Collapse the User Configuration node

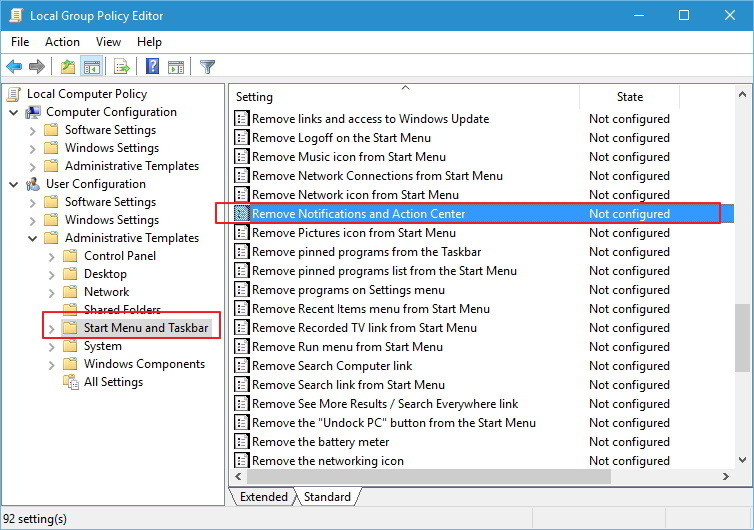coord(14,185)
